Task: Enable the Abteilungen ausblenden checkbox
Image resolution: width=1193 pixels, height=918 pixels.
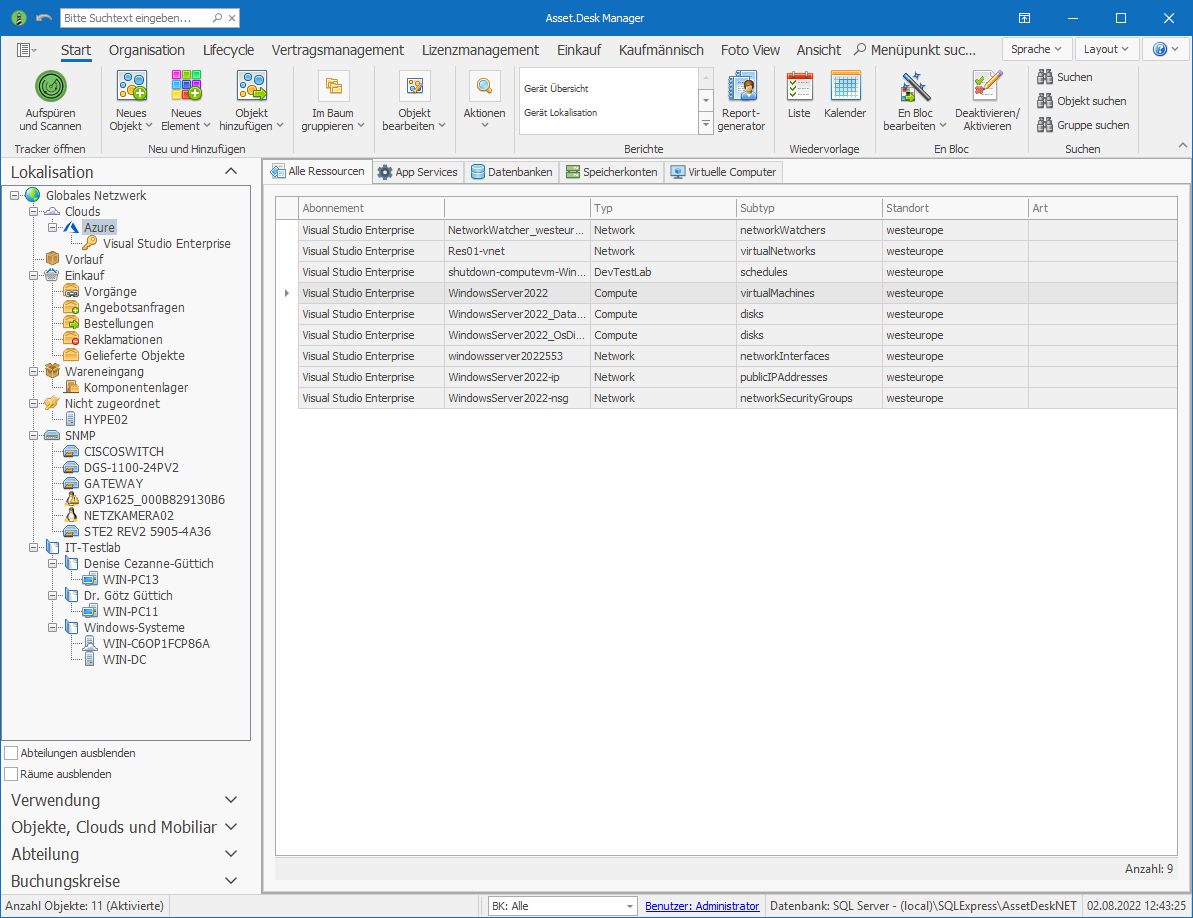Action: (x=11, y=753)
